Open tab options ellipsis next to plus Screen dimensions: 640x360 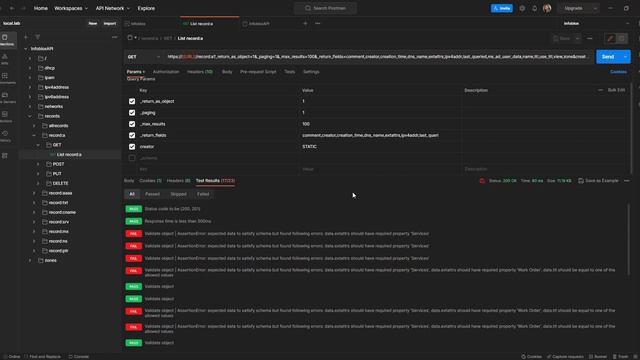[318, 24]
